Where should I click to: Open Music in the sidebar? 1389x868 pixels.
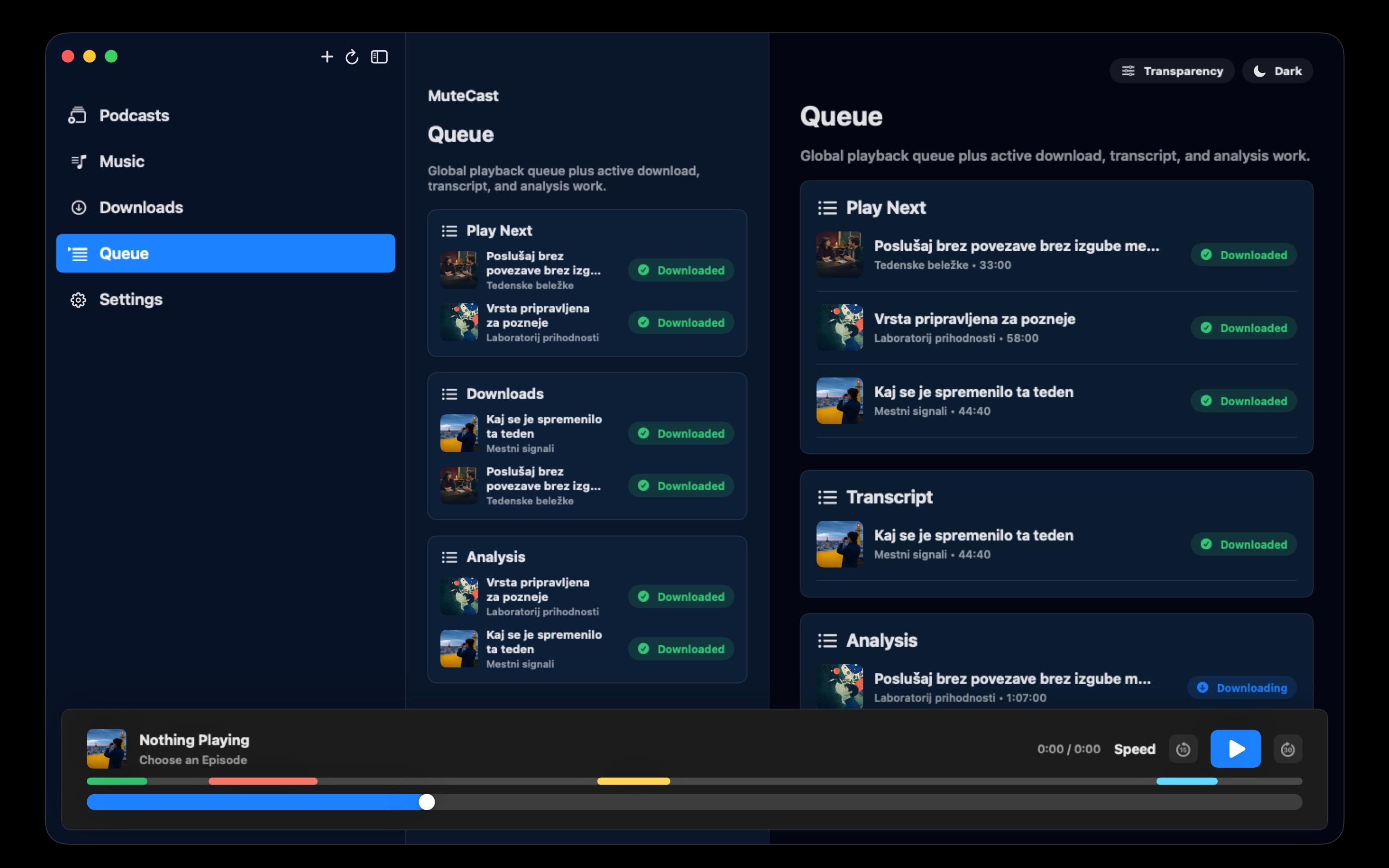(x=226, y=162)
